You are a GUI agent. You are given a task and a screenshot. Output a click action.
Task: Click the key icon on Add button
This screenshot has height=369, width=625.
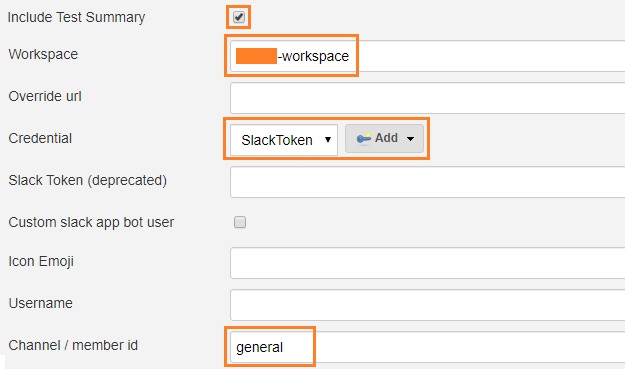point(364,138)
